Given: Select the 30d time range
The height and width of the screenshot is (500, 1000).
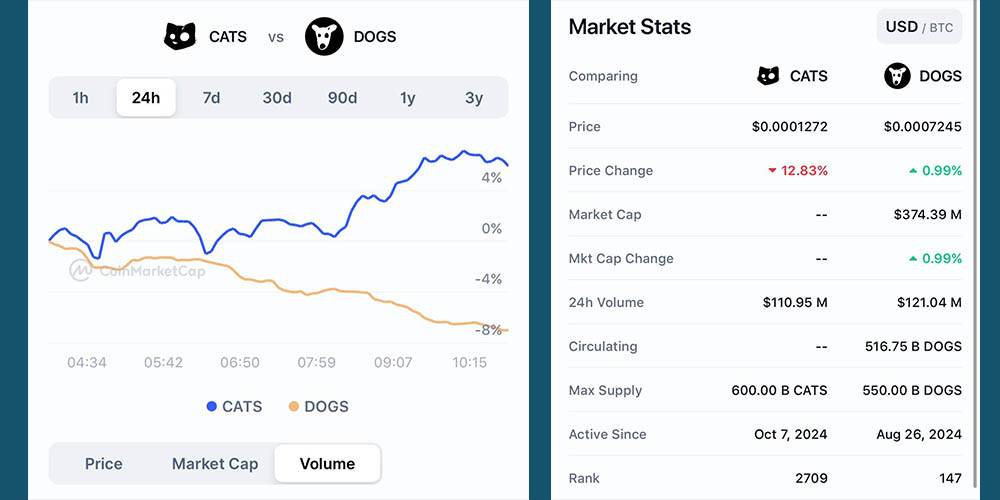Looking at the screenshot, I should 277,98.
